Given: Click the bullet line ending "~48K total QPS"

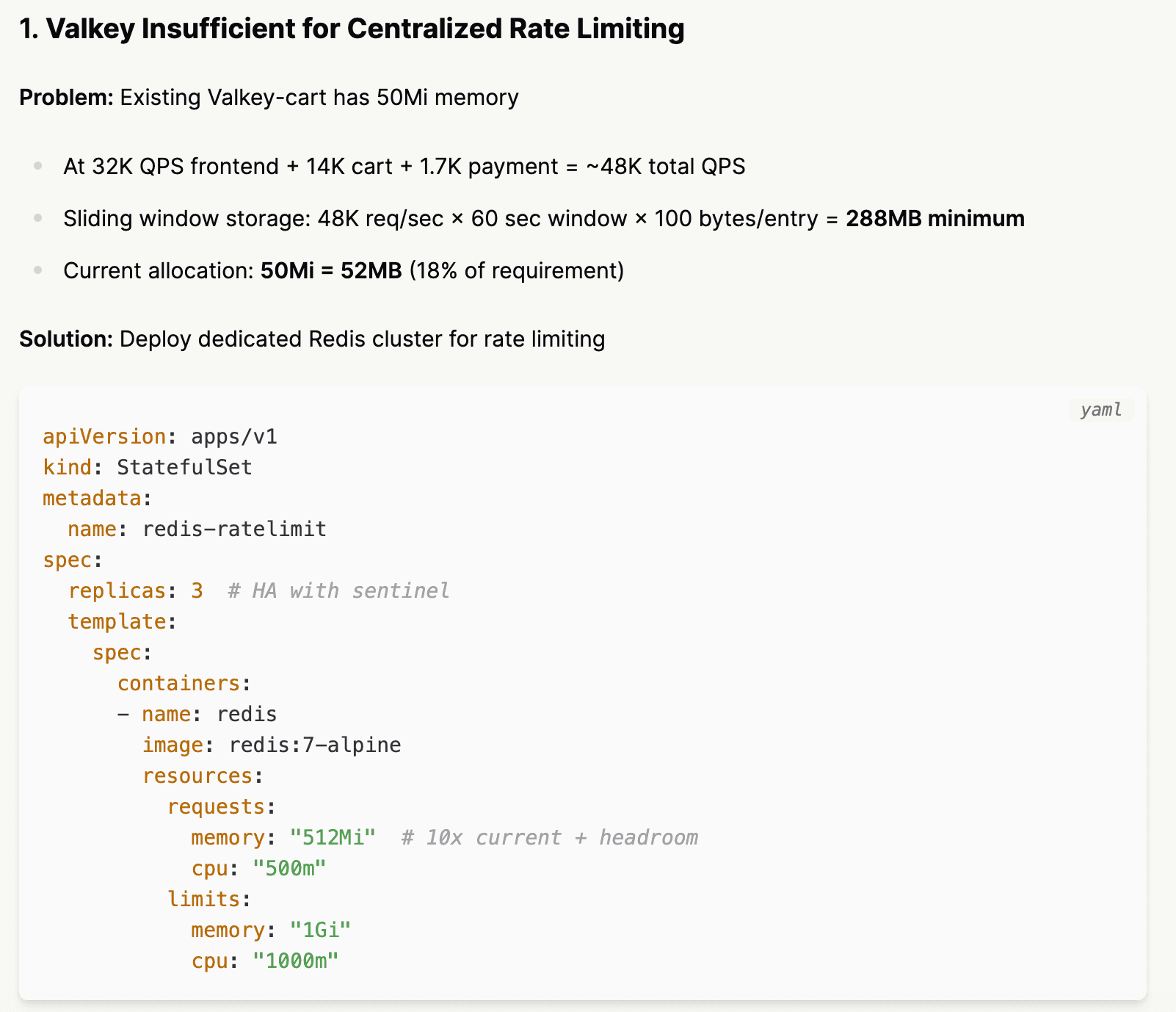Looking at the screenshot, I should tap(404, 167).
